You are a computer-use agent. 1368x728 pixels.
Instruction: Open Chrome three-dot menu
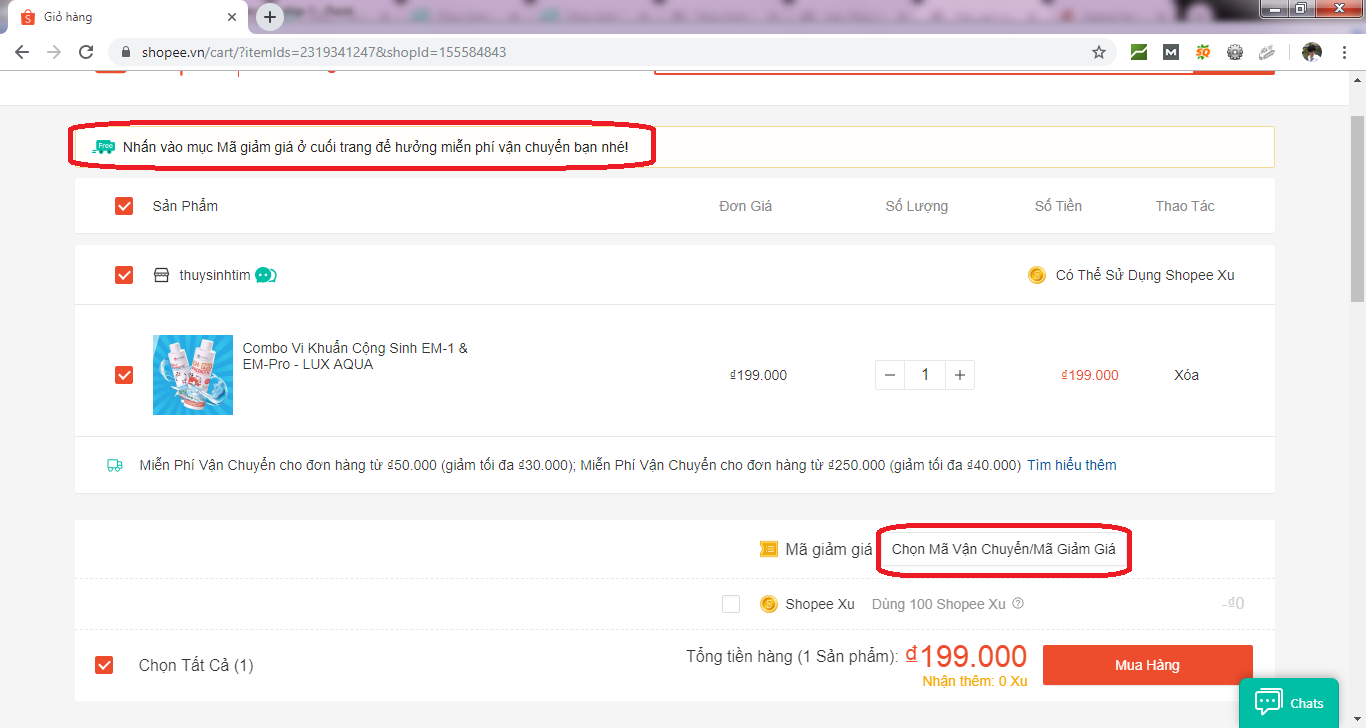click(1344, 52)
